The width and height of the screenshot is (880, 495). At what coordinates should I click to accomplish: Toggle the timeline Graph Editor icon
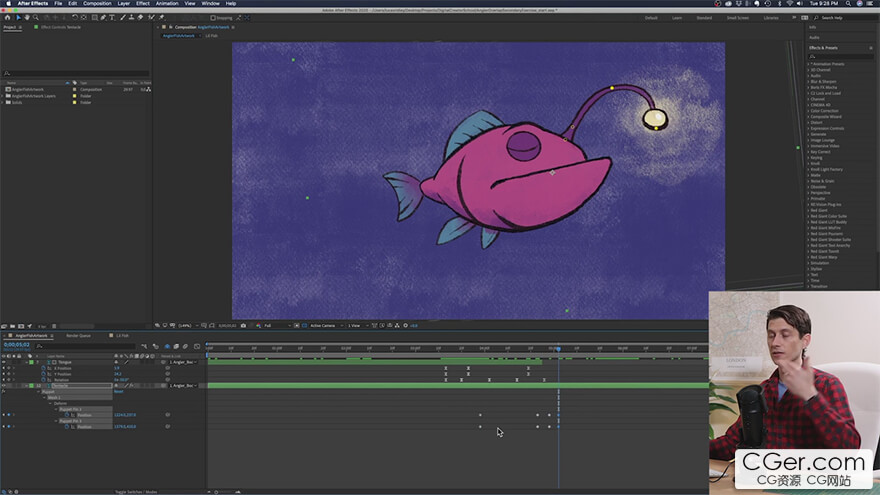pyautogui.click(x=197, y=346)
